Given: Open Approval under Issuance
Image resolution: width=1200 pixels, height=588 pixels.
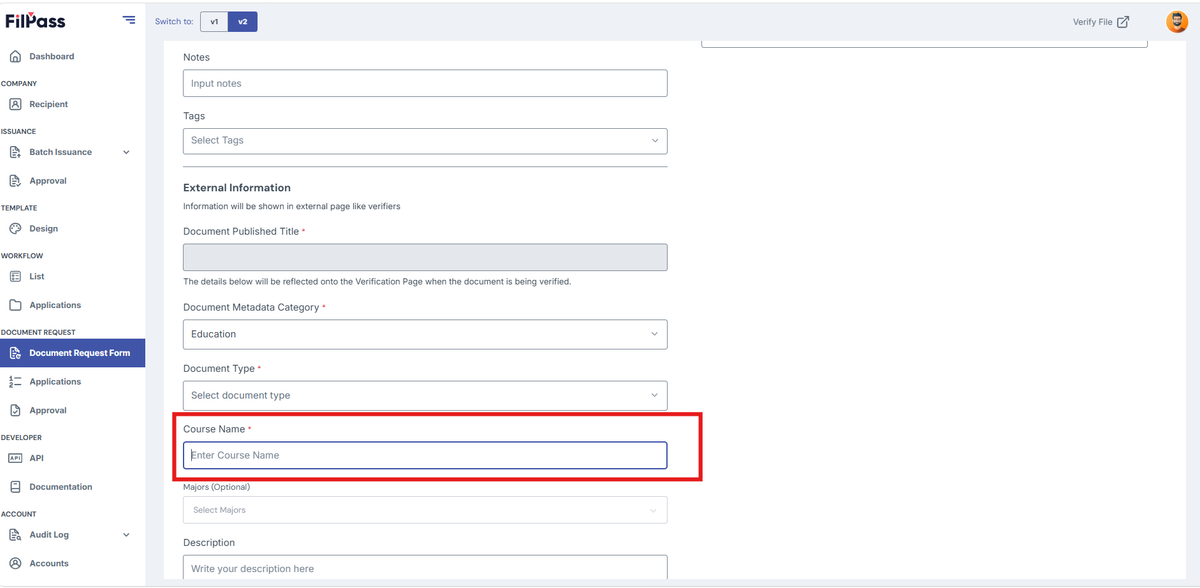Looking at the screenshot, I should click(48, 181).
